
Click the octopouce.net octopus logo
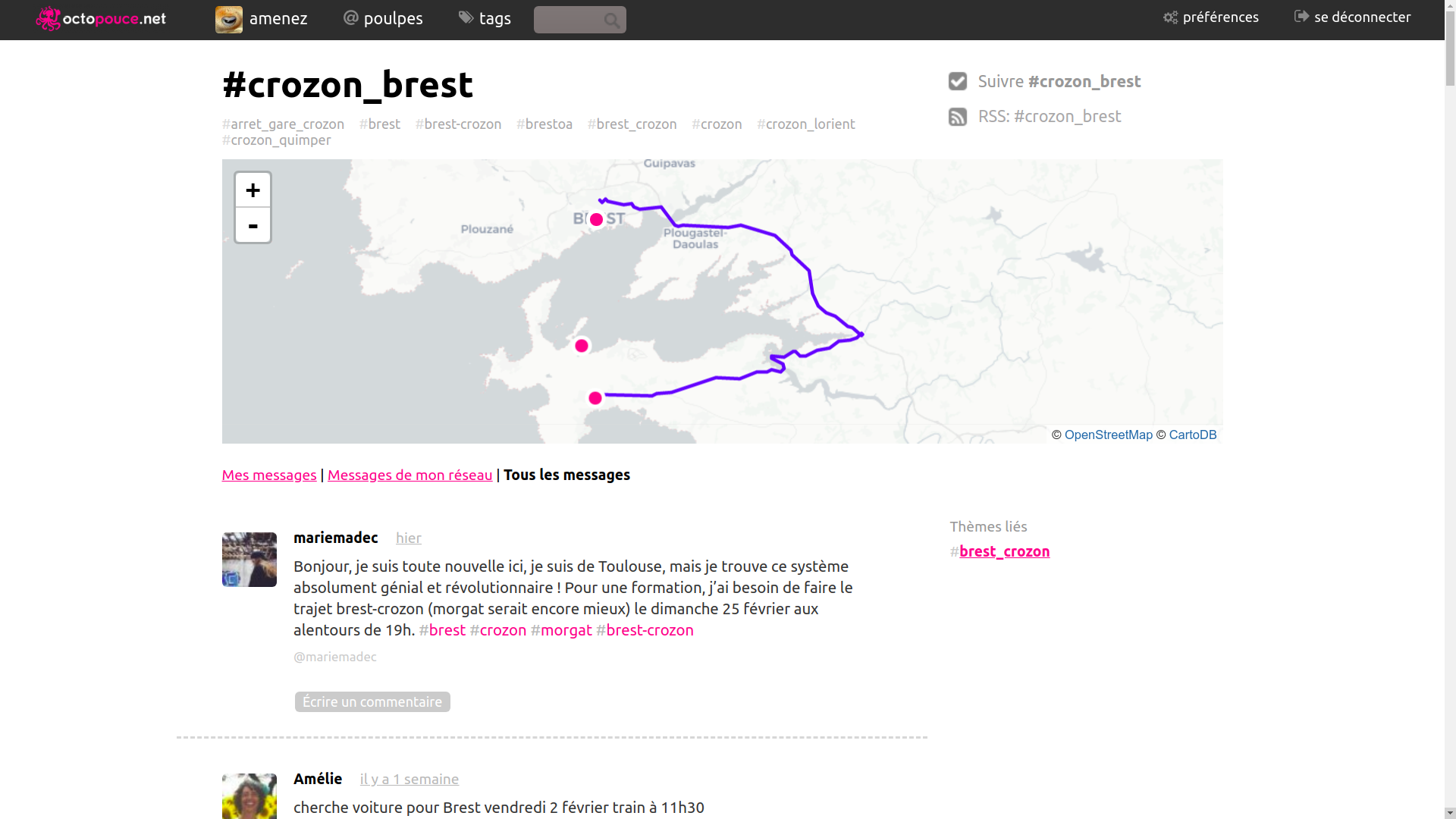point(48,18)
